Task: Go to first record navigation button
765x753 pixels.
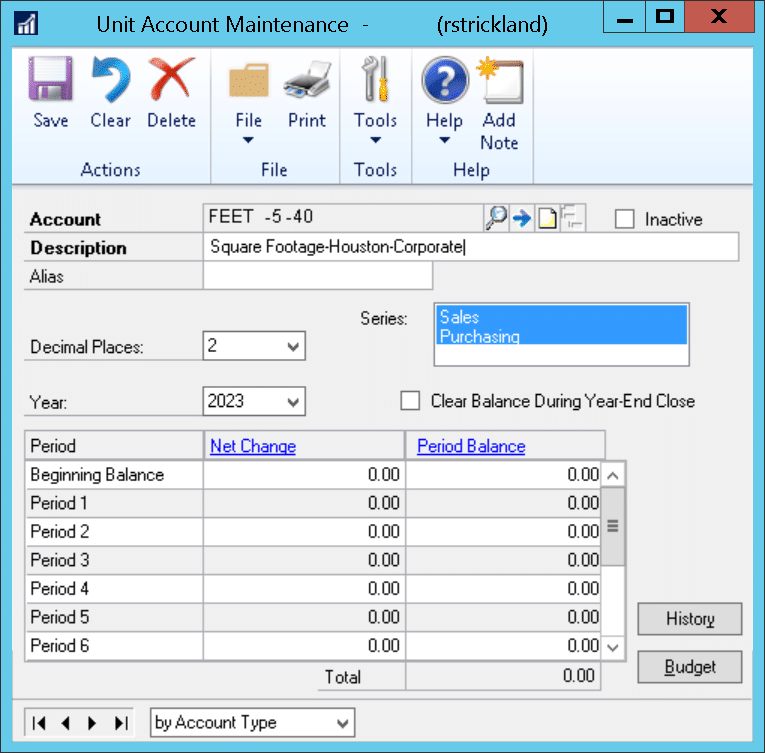Action: [x=39, y=723]
